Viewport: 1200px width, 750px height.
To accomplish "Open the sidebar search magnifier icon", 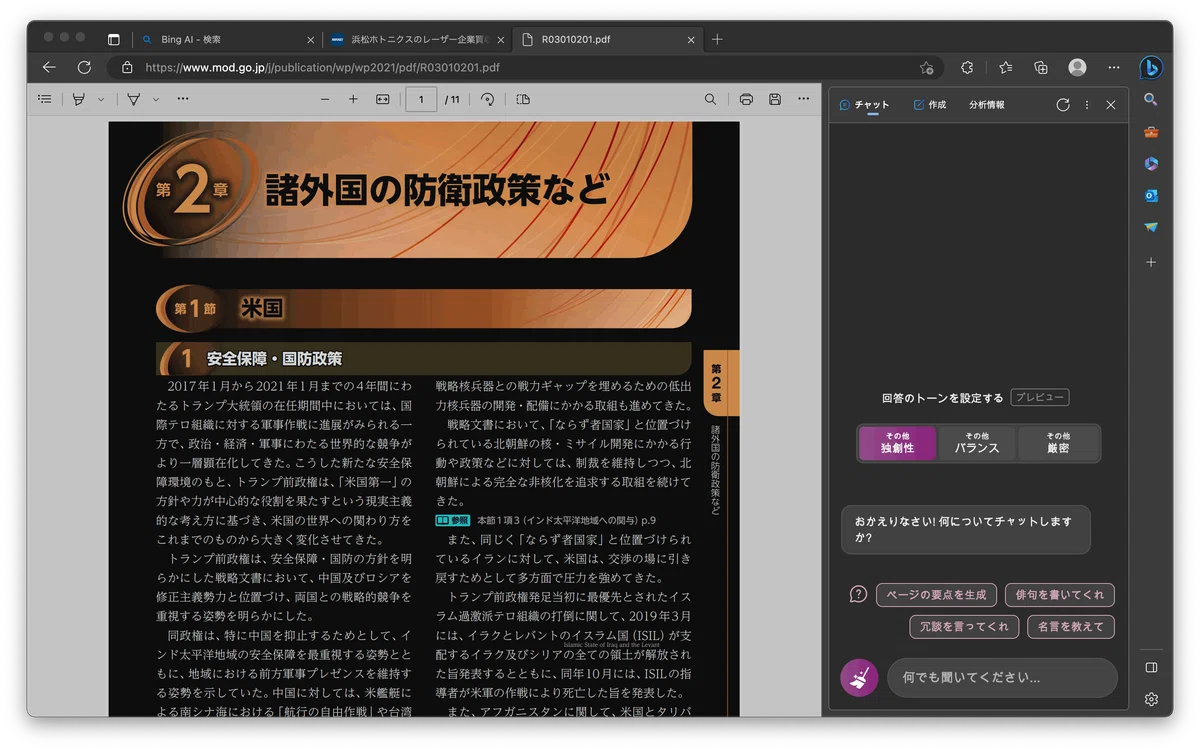I will pos(1151,100).
